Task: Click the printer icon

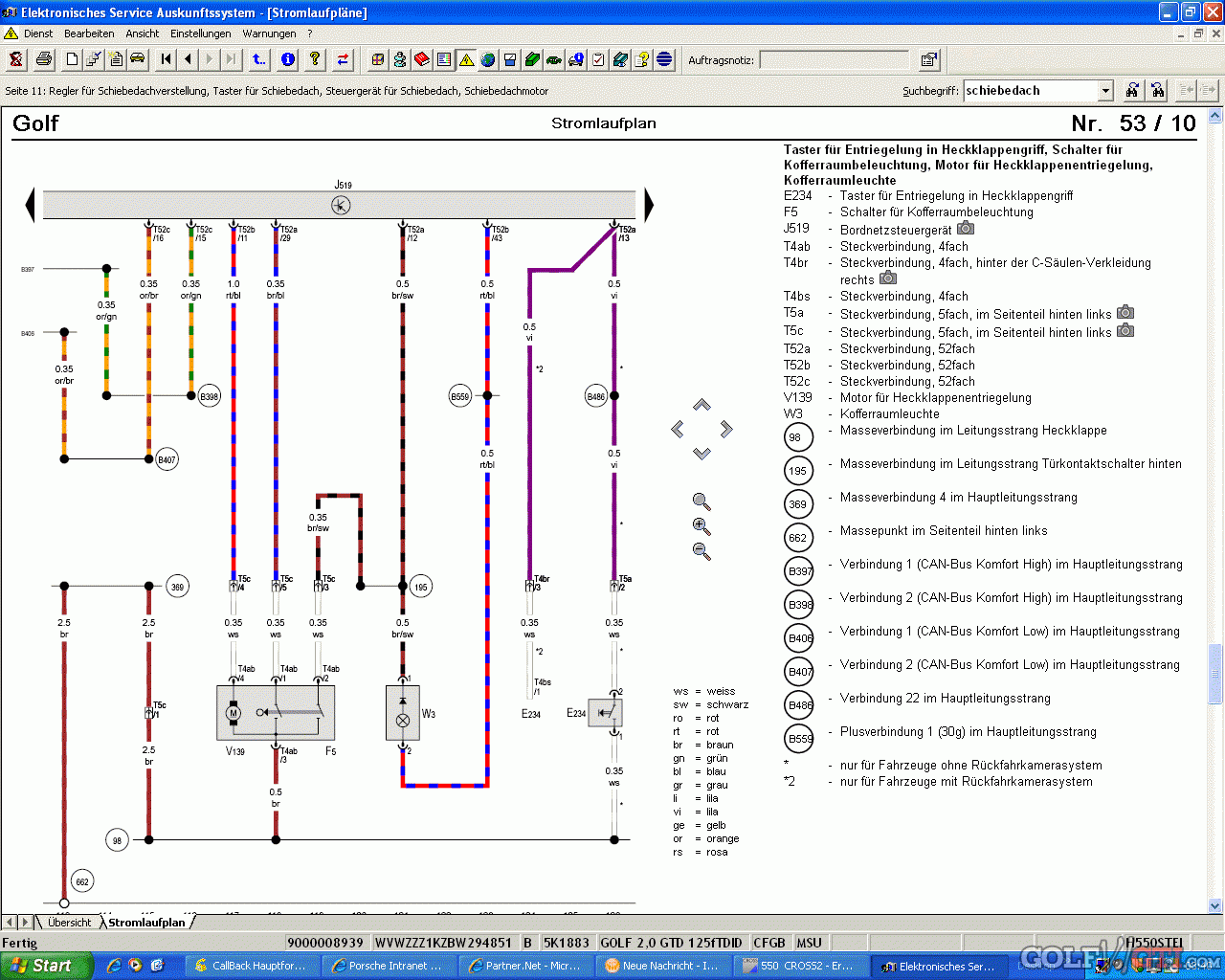Action: (x=44, y=59)
